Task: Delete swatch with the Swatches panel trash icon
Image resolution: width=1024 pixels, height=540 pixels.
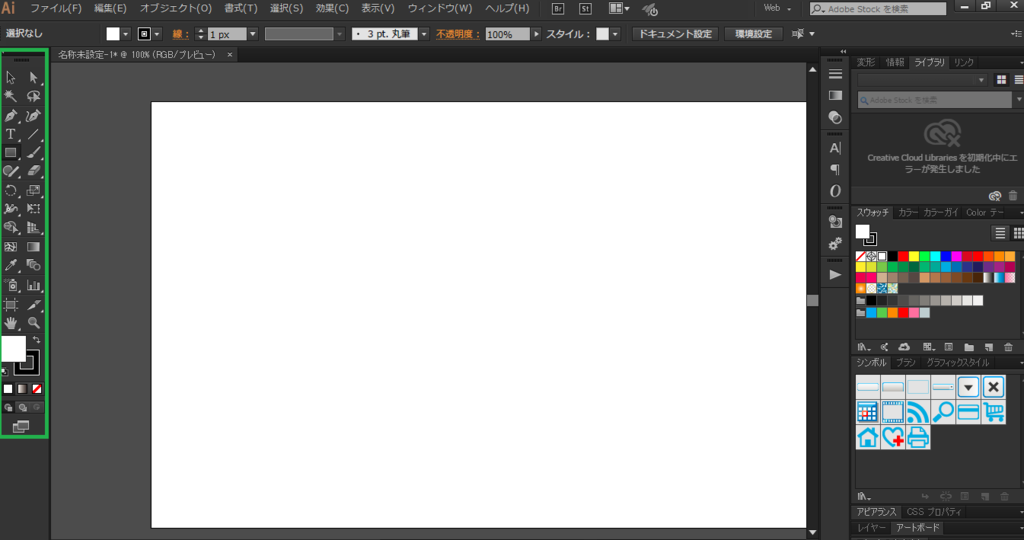Action: coord(1008,347)
